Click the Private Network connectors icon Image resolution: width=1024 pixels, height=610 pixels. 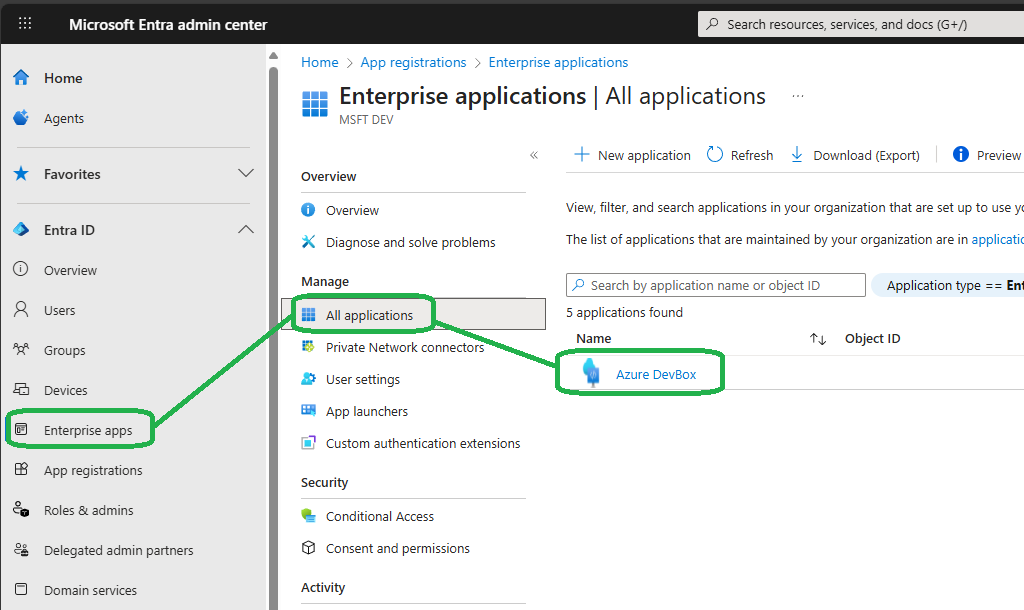(308, 347)
